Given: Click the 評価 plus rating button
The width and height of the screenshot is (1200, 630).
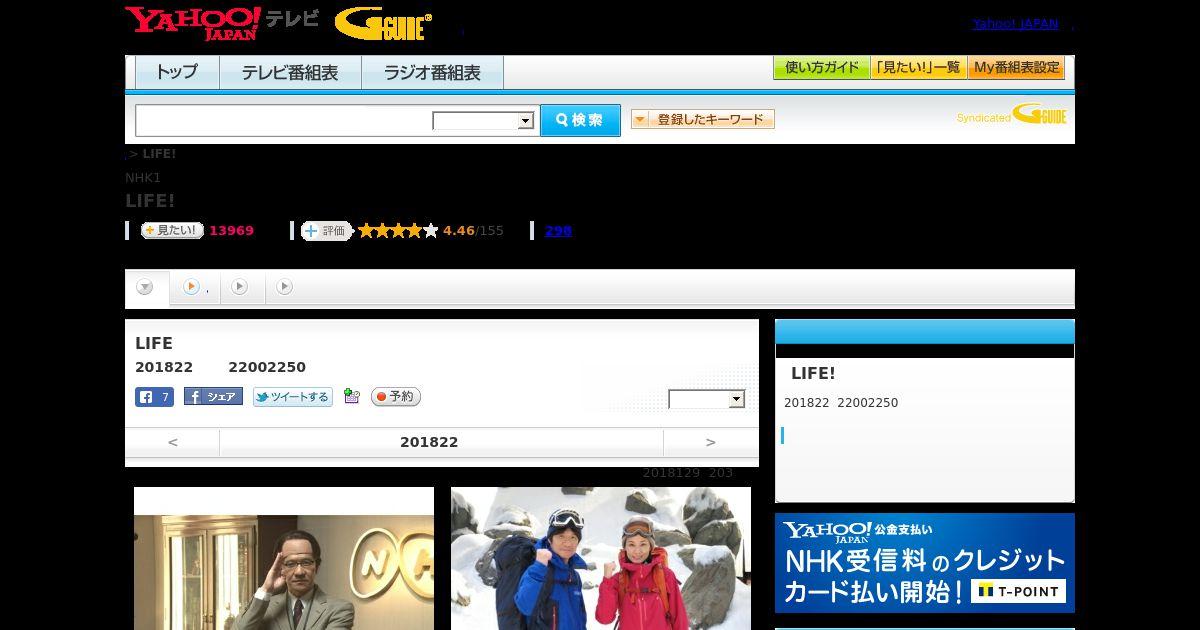Looking at the screenshot, I should pyautogui.click(x=326, y=231).
